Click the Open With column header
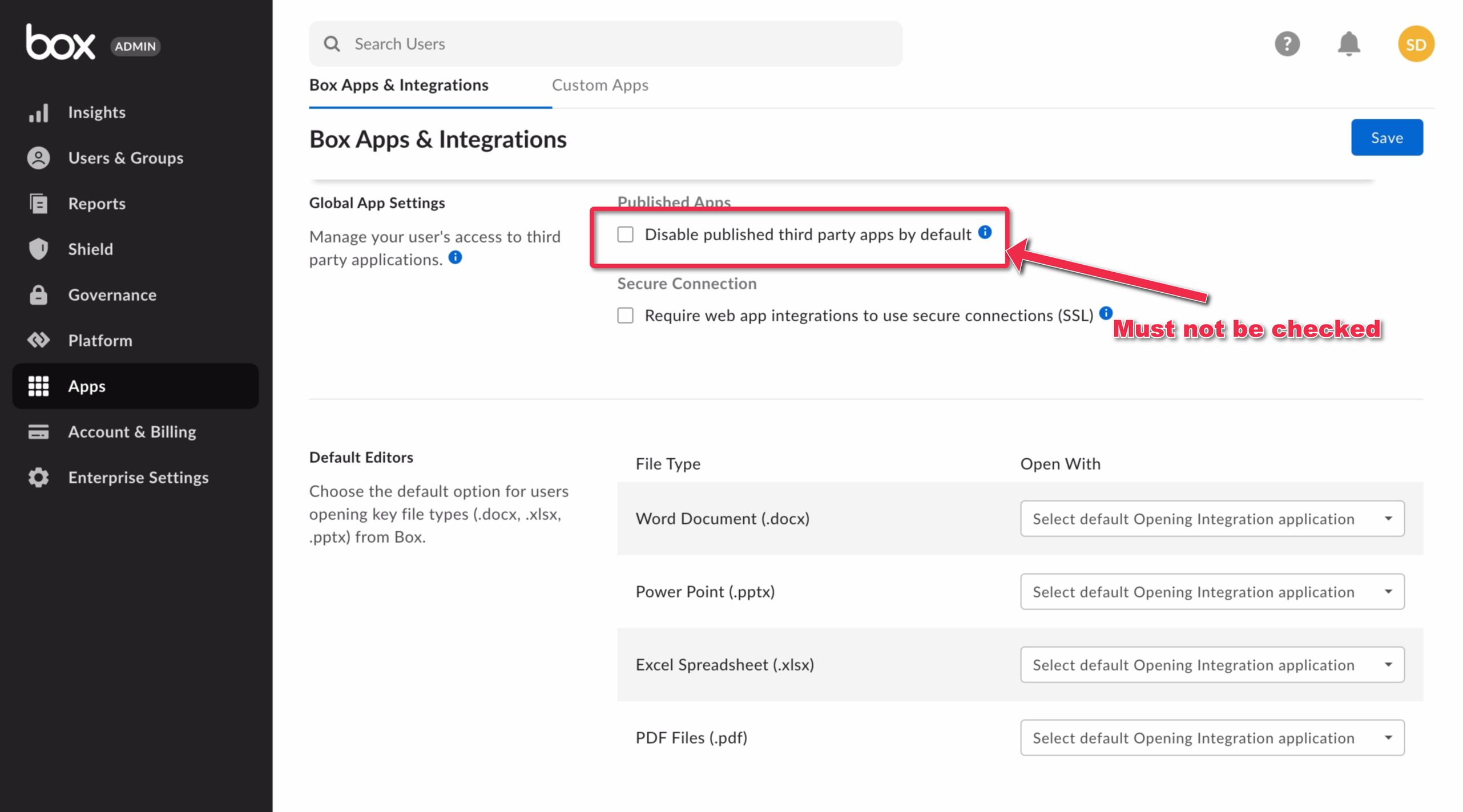The height and width of the screenshot is (812, 1463). (1060, 464)
